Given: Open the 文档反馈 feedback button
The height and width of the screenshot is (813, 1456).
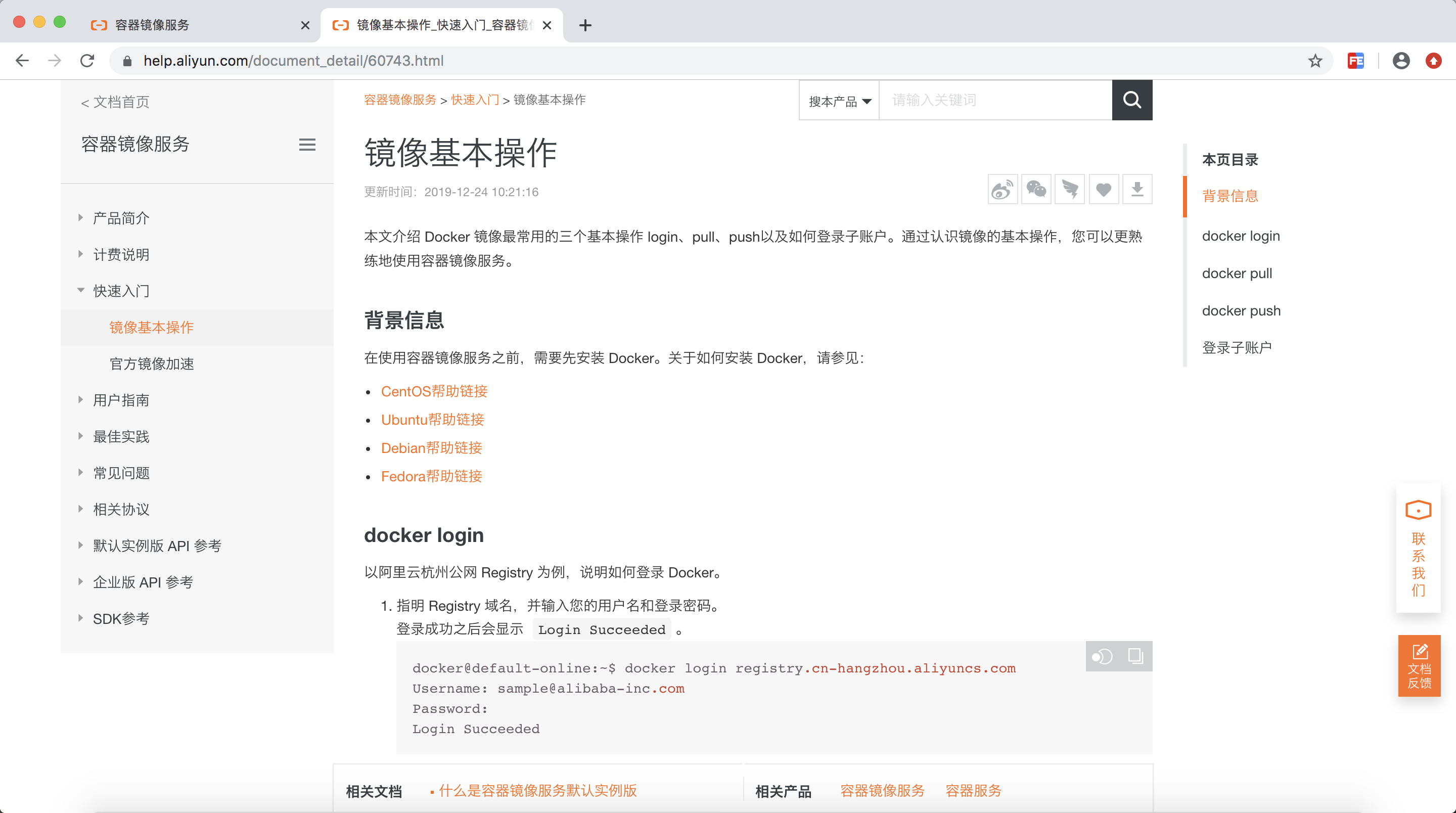Looking at the screenshot, I should point(1419,665).
